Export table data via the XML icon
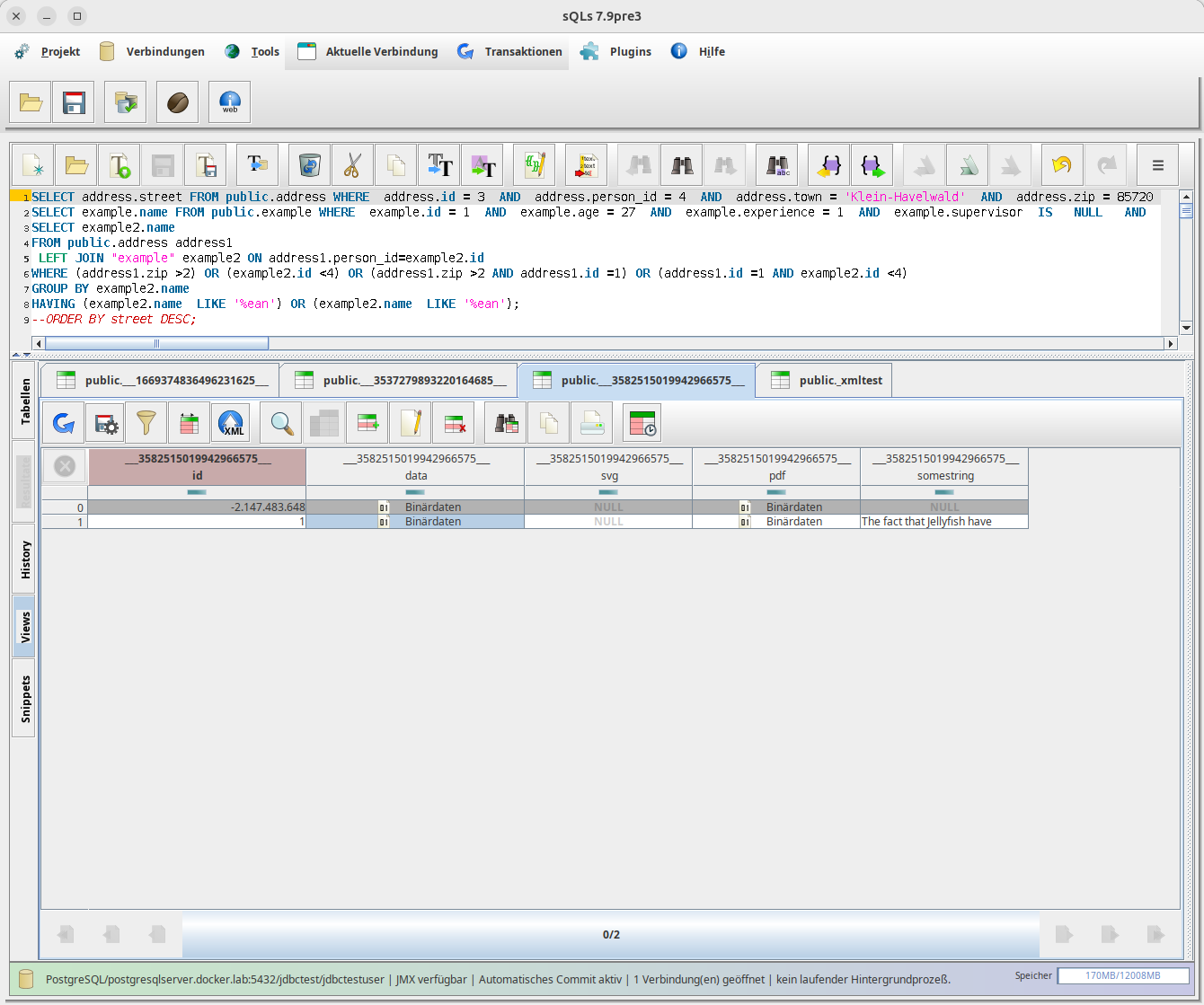1204x1005 pixels. 231,423
